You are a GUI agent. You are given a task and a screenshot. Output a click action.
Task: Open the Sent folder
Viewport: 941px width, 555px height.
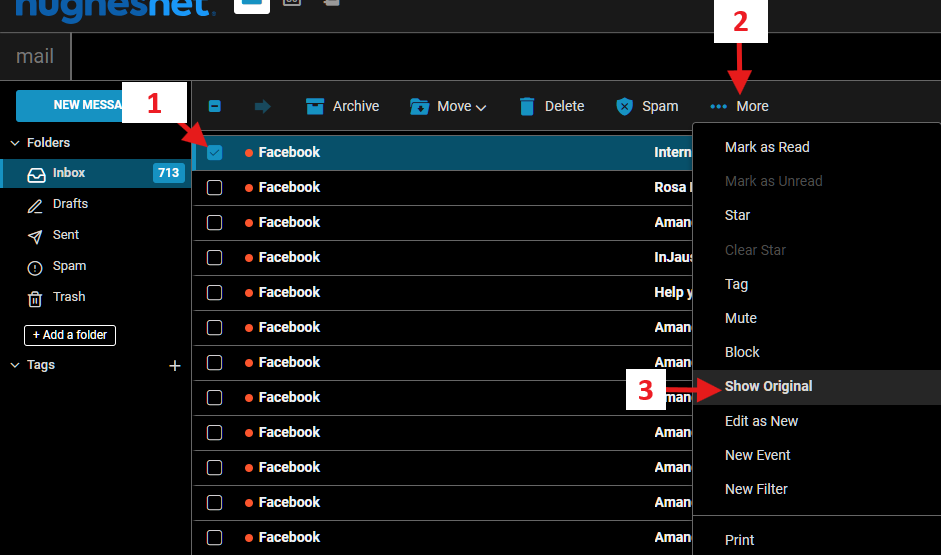65,235
